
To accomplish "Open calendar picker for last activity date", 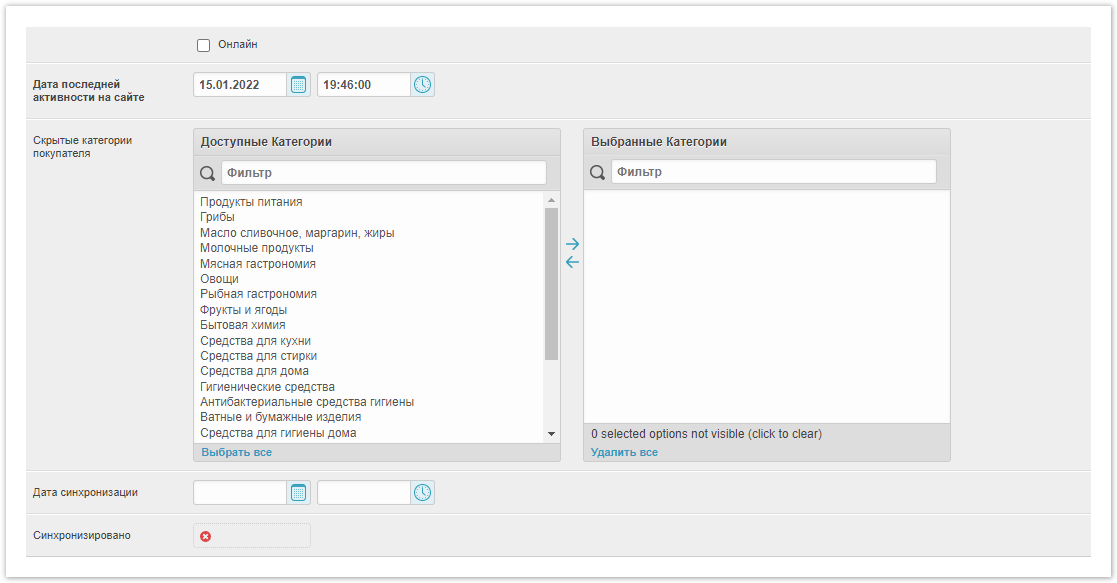I will click(299, 85).
